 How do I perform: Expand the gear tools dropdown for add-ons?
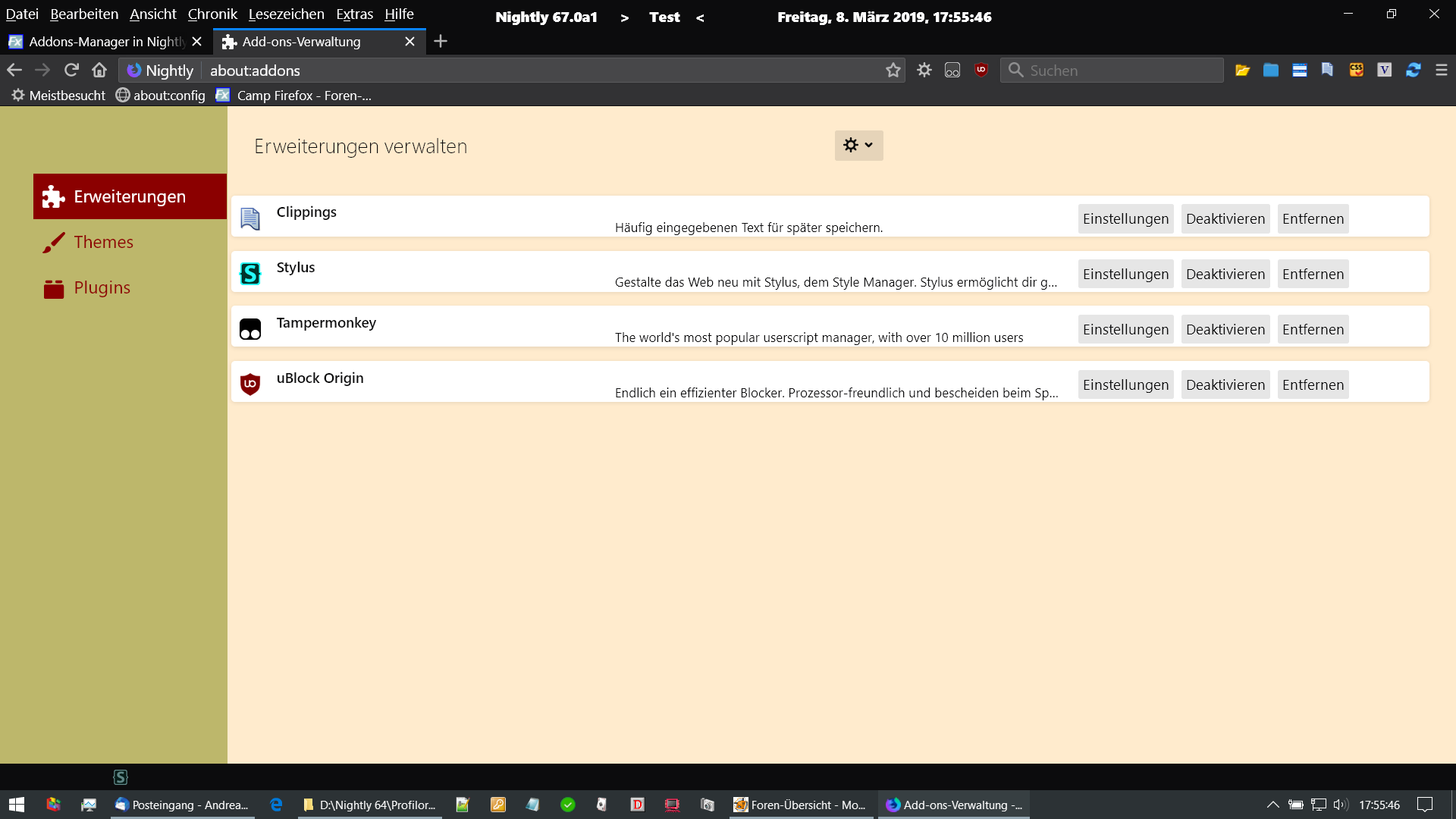858,145
